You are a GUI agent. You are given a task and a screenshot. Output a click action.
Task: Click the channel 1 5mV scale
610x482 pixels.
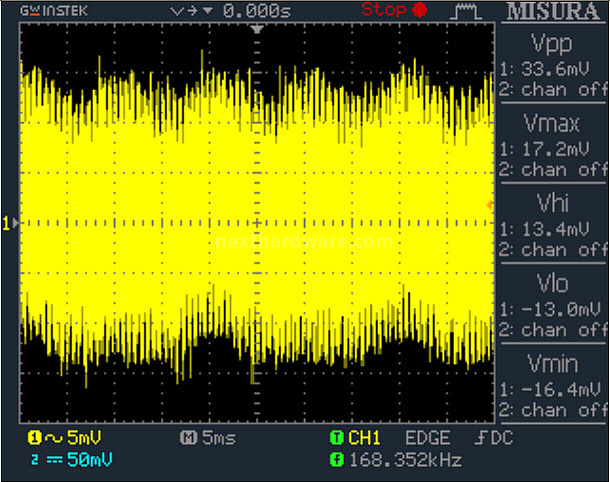(x=84, y=438)
